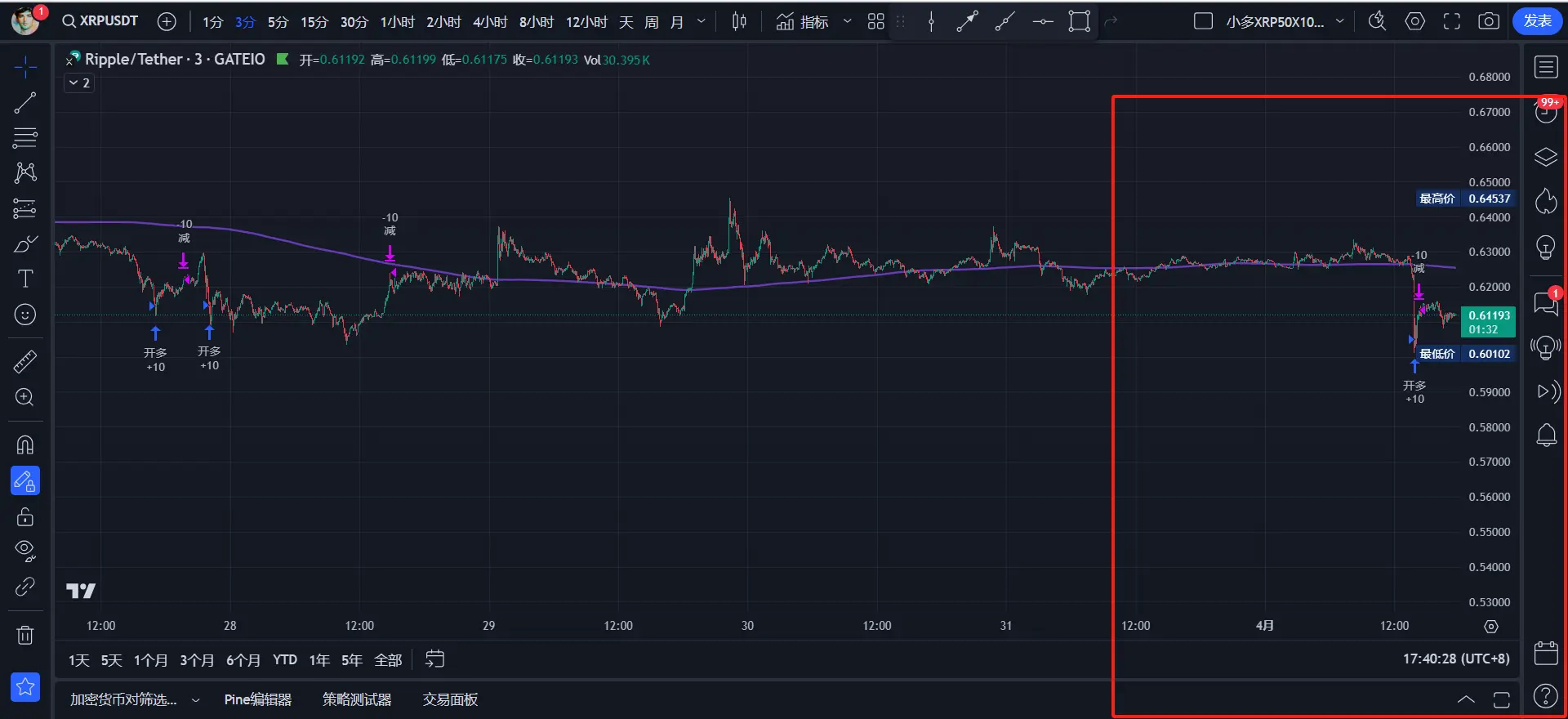The width and height of the screenshot is (1568, 719).
Task: Open the 交易面板 tab
Action: click(450, 699)
